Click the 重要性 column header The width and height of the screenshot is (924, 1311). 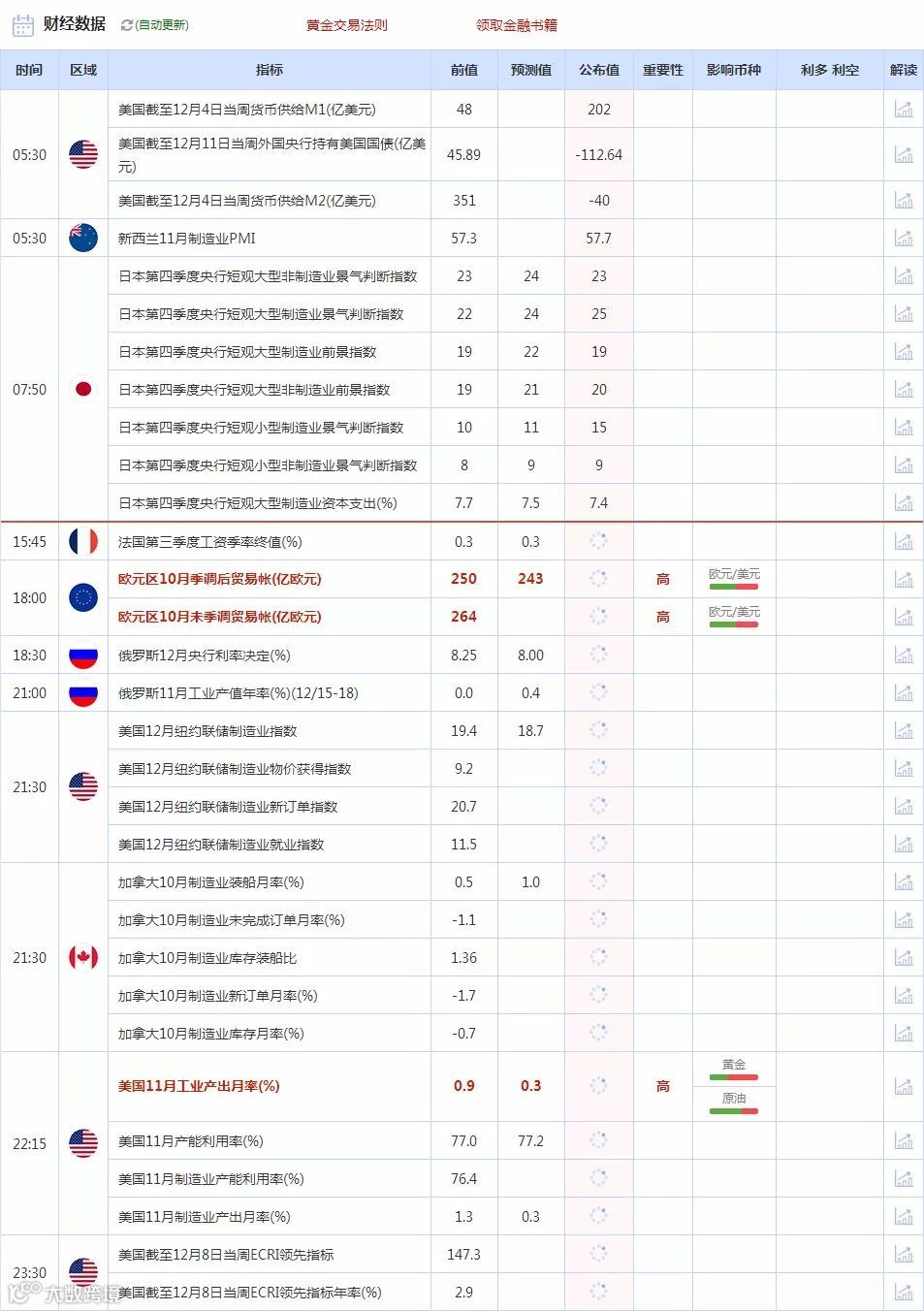coord(663,70)
